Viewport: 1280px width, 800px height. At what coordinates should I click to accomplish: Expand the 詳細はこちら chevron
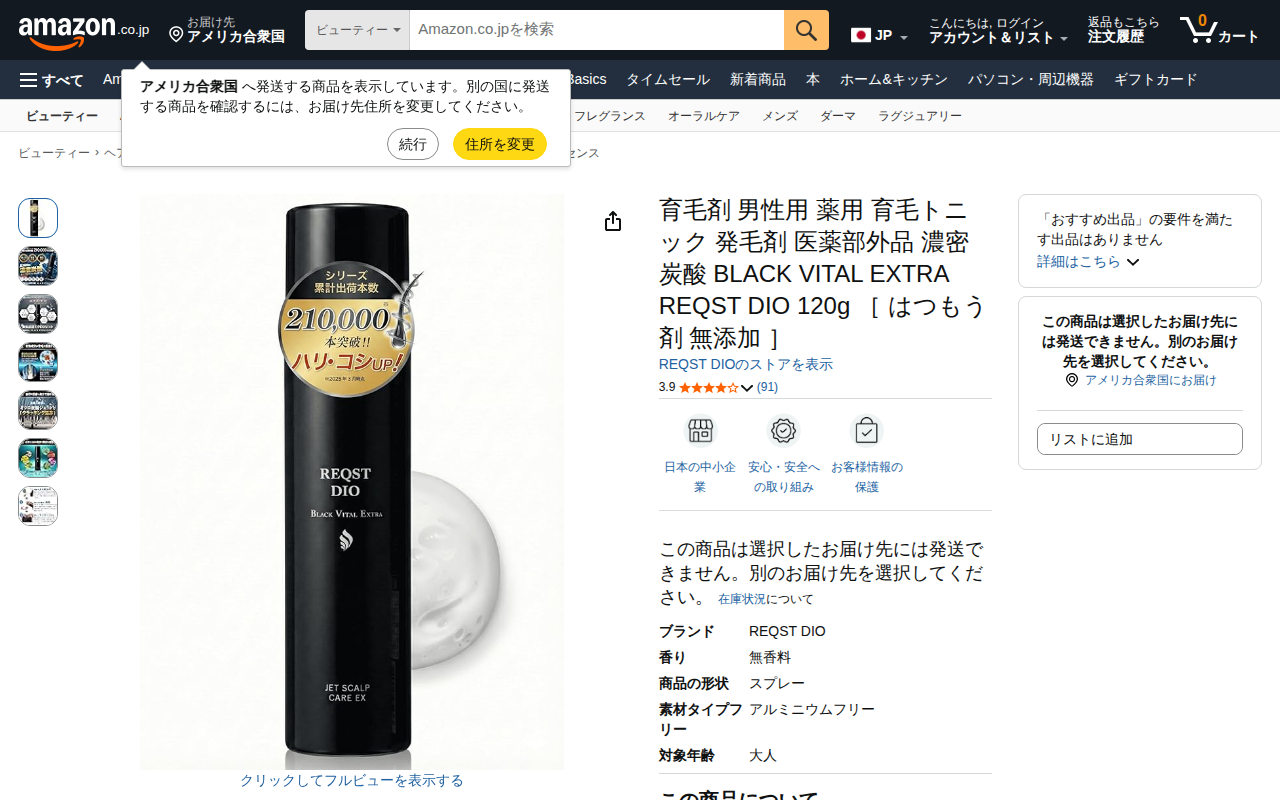point(1133,262)
